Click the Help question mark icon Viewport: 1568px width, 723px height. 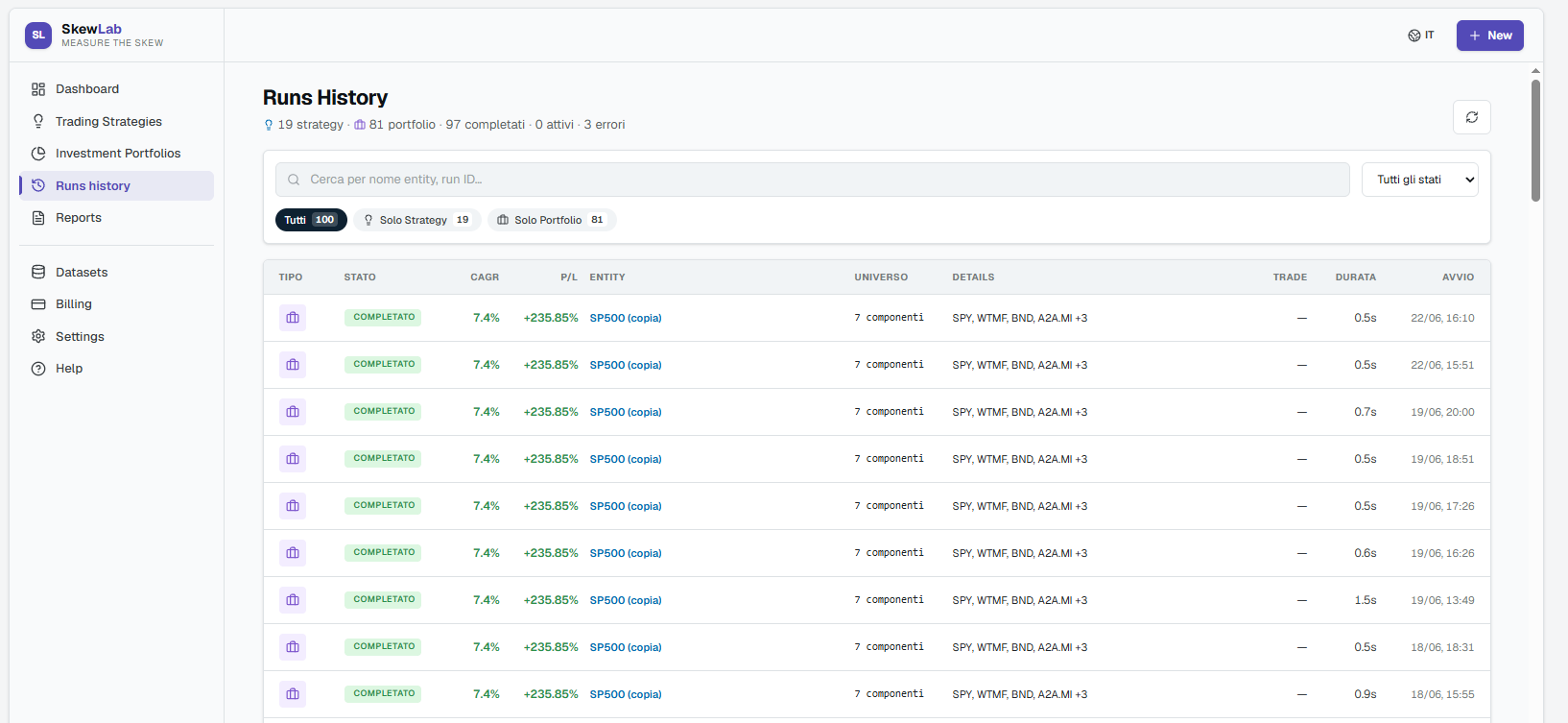point(38,369)
